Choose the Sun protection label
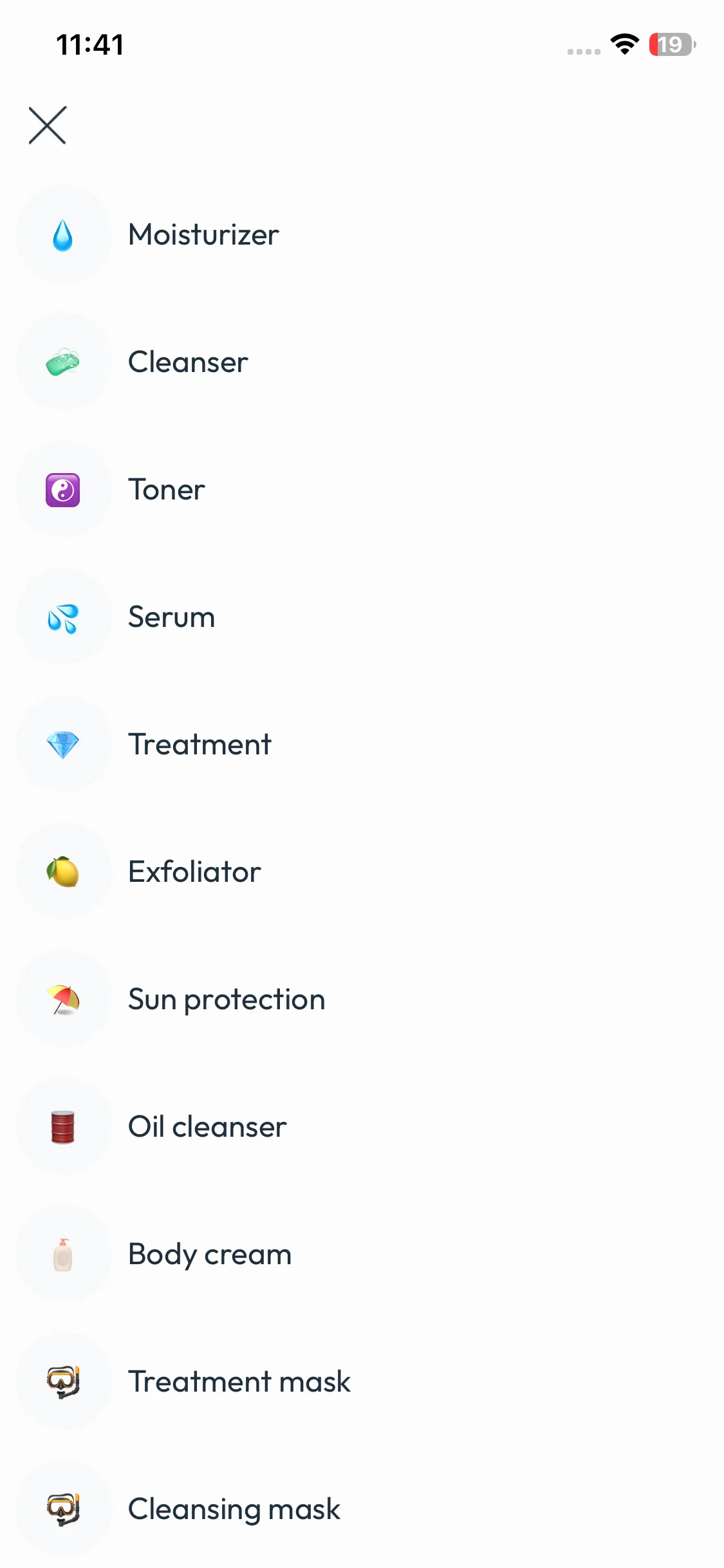This screenshot has height=1568, width=724. (x=227, y=1000)
